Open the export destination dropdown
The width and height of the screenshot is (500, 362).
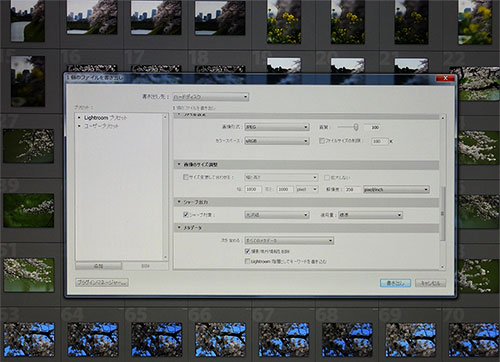(211, 97)
